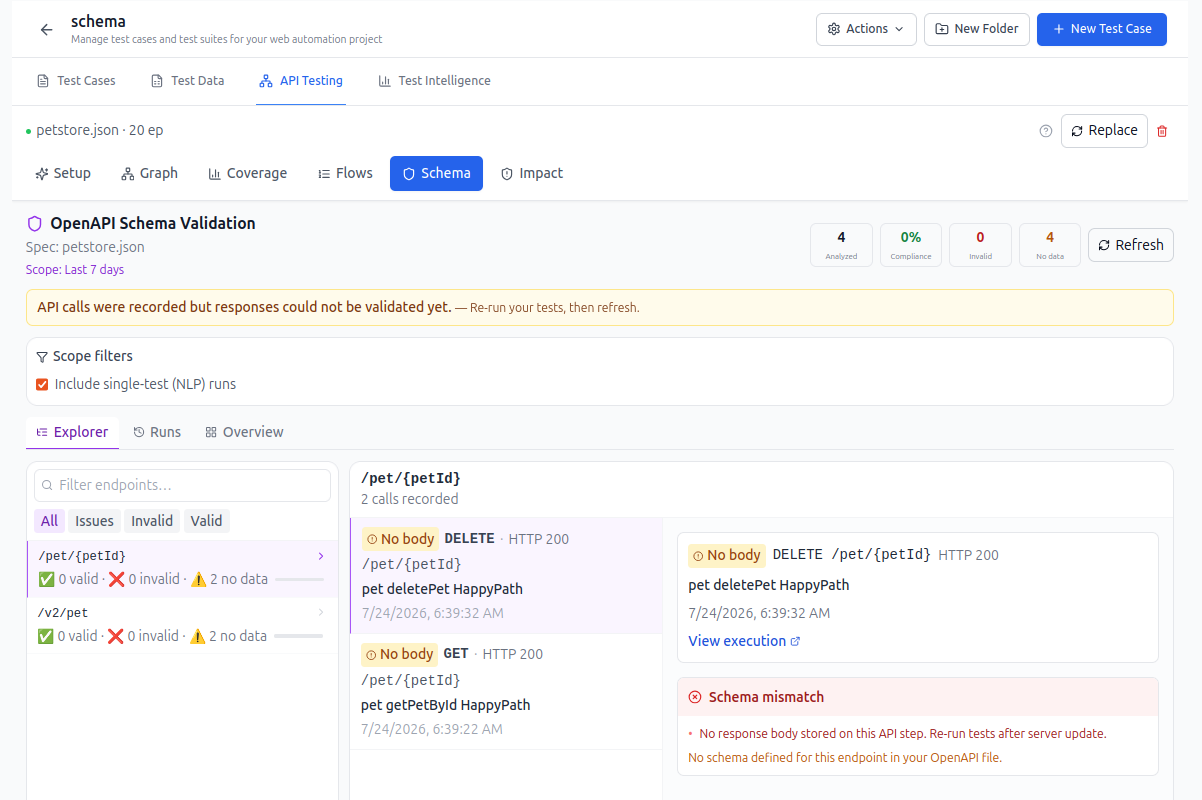Select the Invalid filter chip
Screen dimensions: 1202x800
(x=152, y=520)
